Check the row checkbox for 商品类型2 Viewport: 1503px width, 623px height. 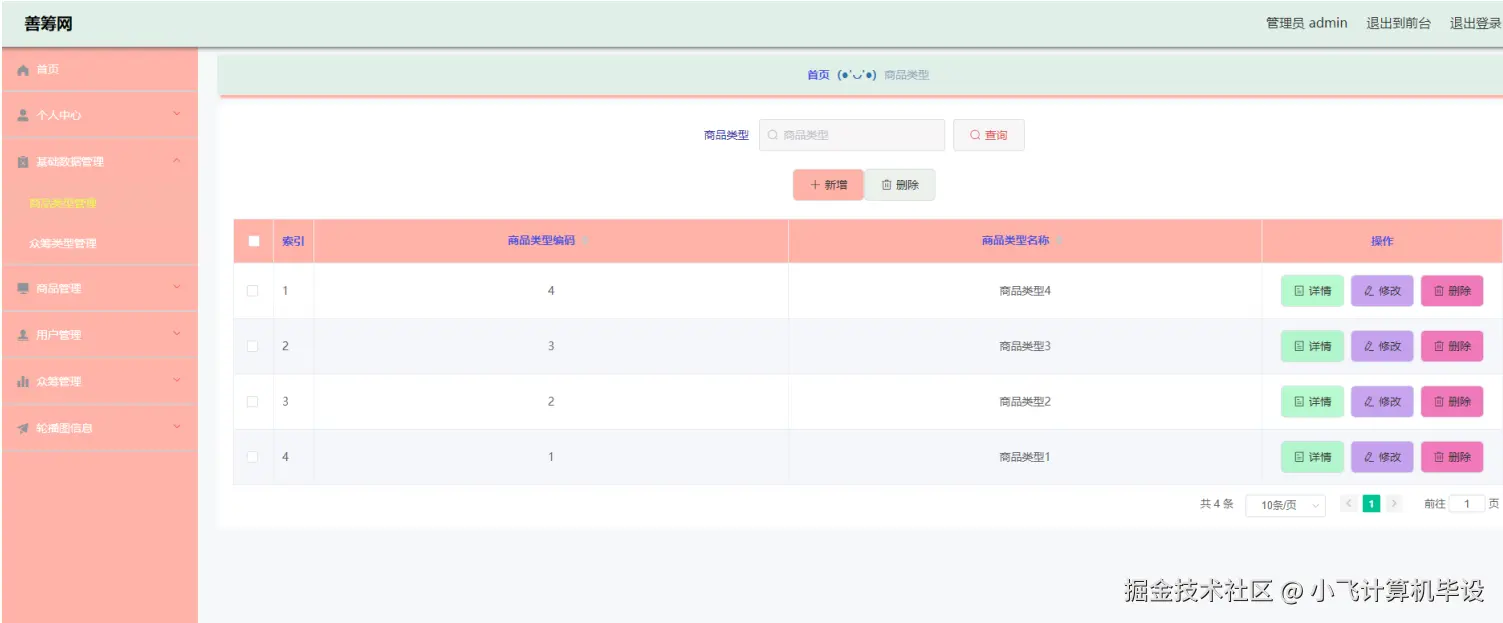pyautogui.click(x=253, y=402)
